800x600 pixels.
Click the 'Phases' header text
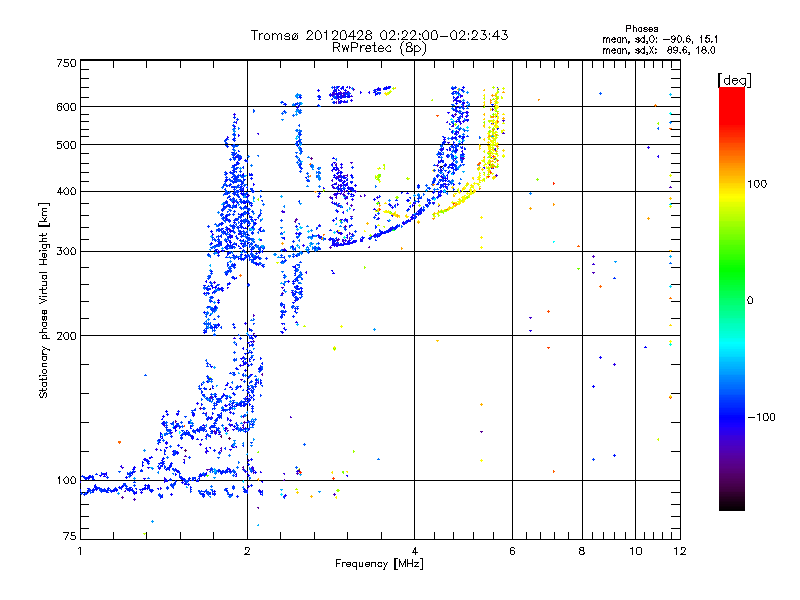coord(642,29)
